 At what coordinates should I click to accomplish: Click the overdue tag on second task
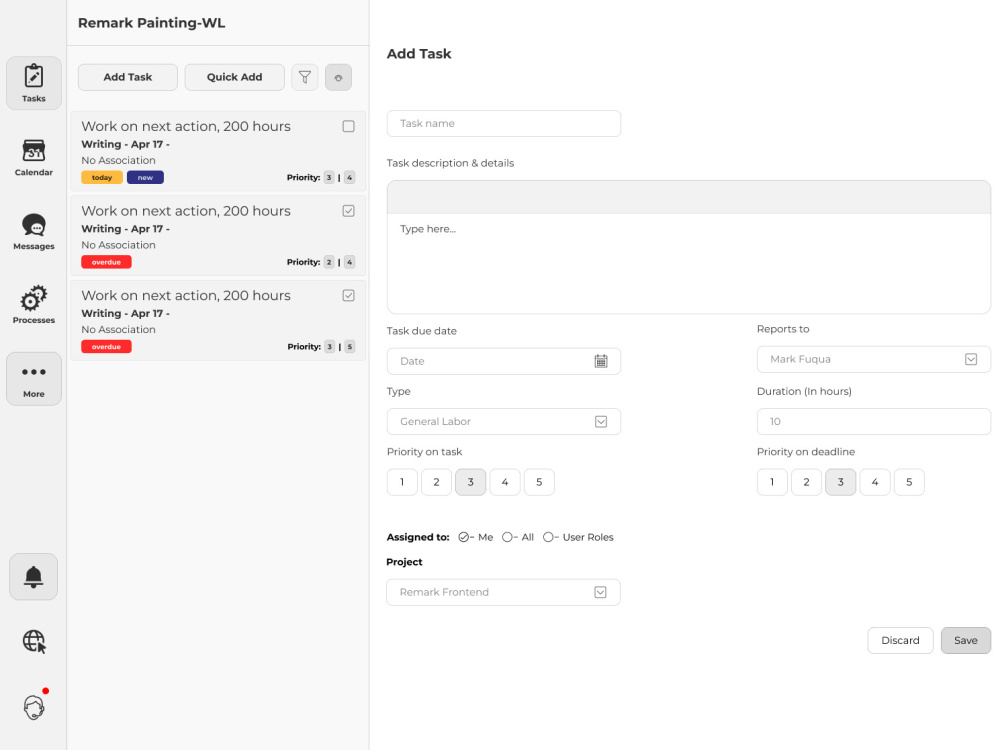[107, 262]
